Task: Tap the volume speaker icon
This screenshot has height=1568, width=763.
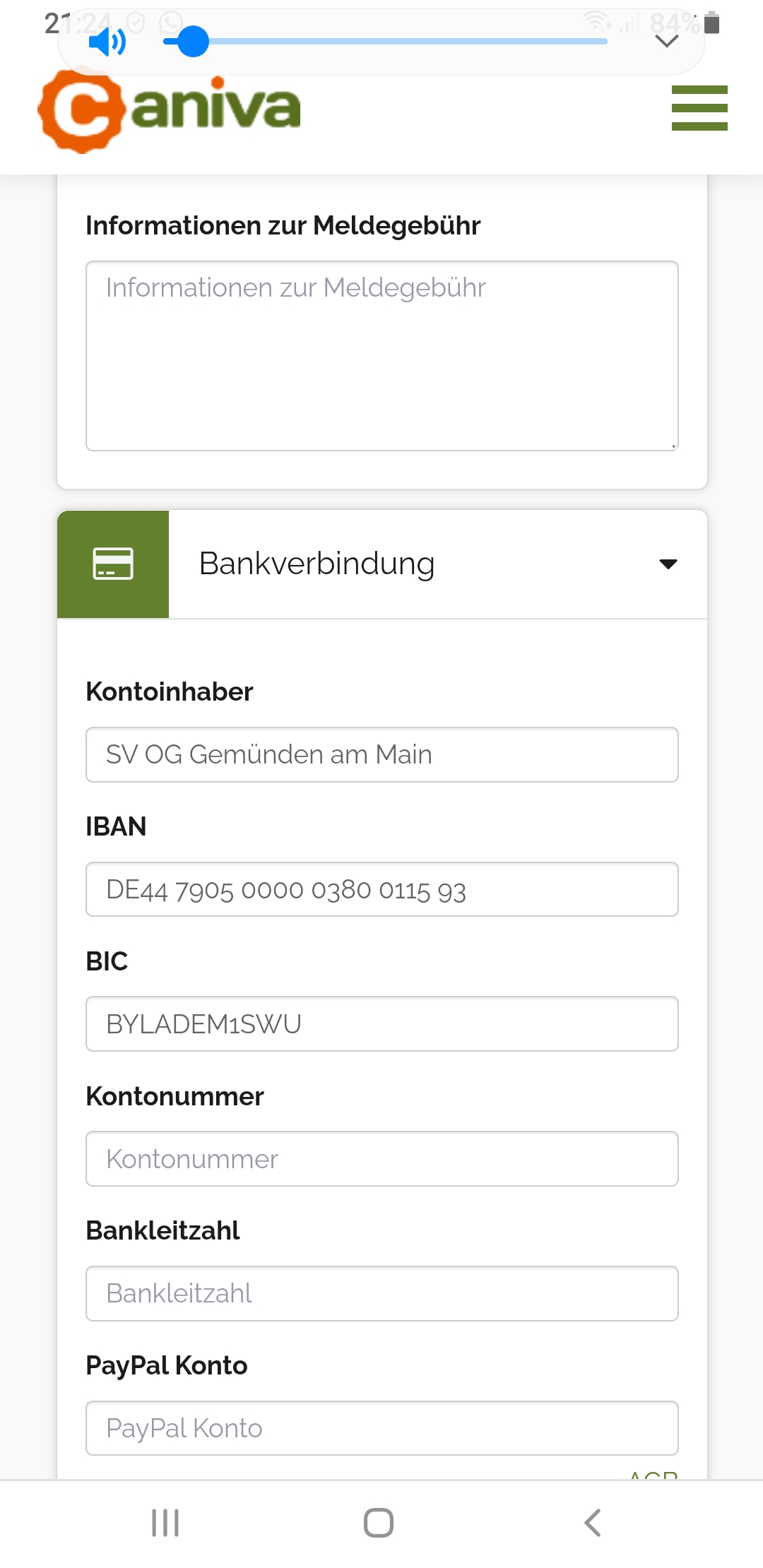Action: coord(107,42)
